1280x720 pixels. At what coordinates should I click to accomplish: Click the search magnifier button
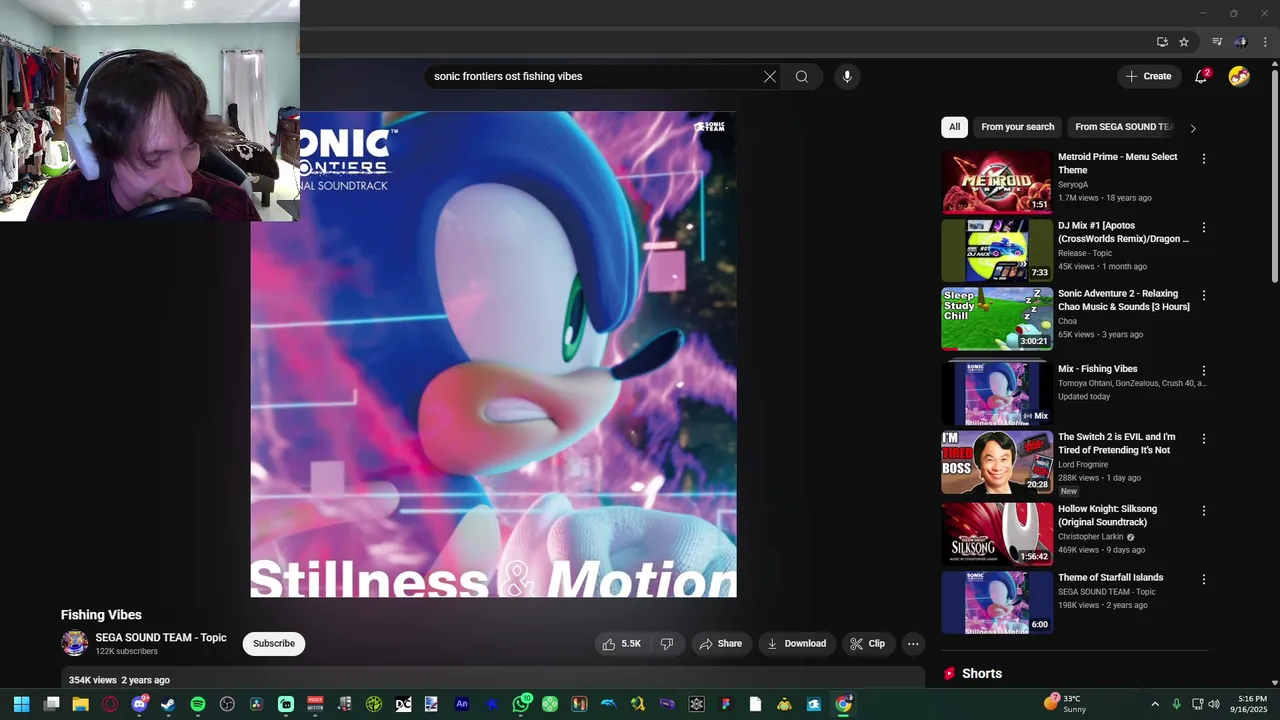click(x=802, y=76)
